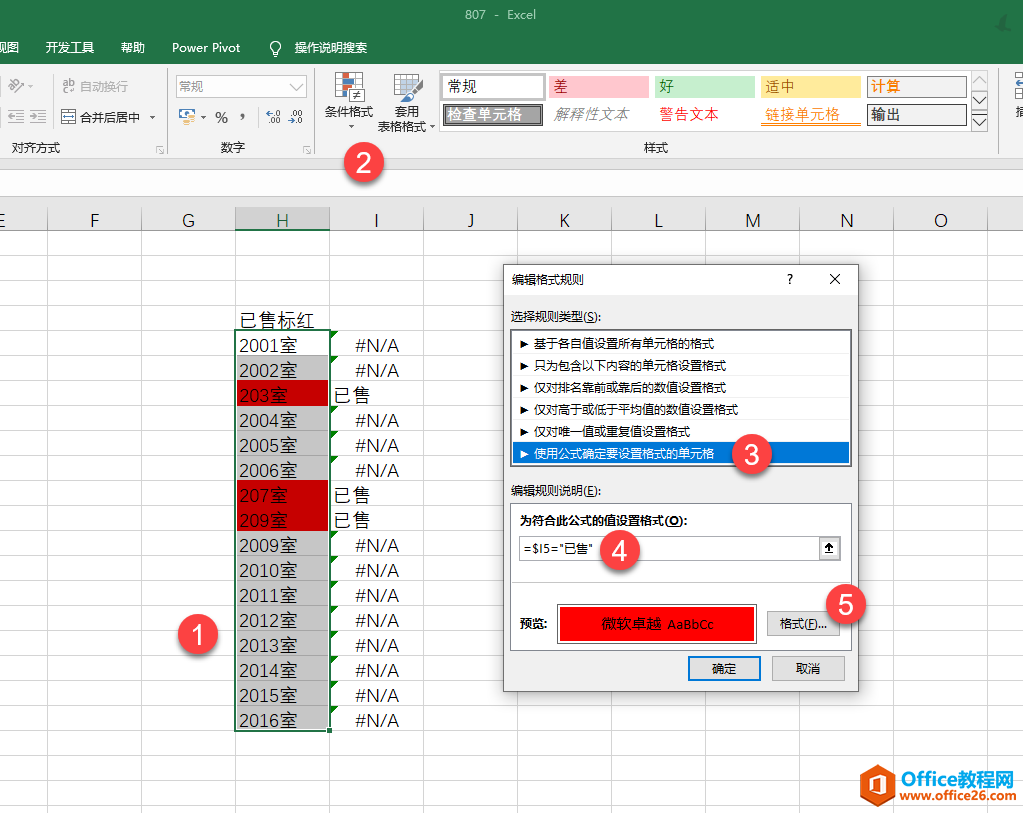1023x813 pixels.
Task: Click the dialog help question mark
Action: [x=790, y=279]
